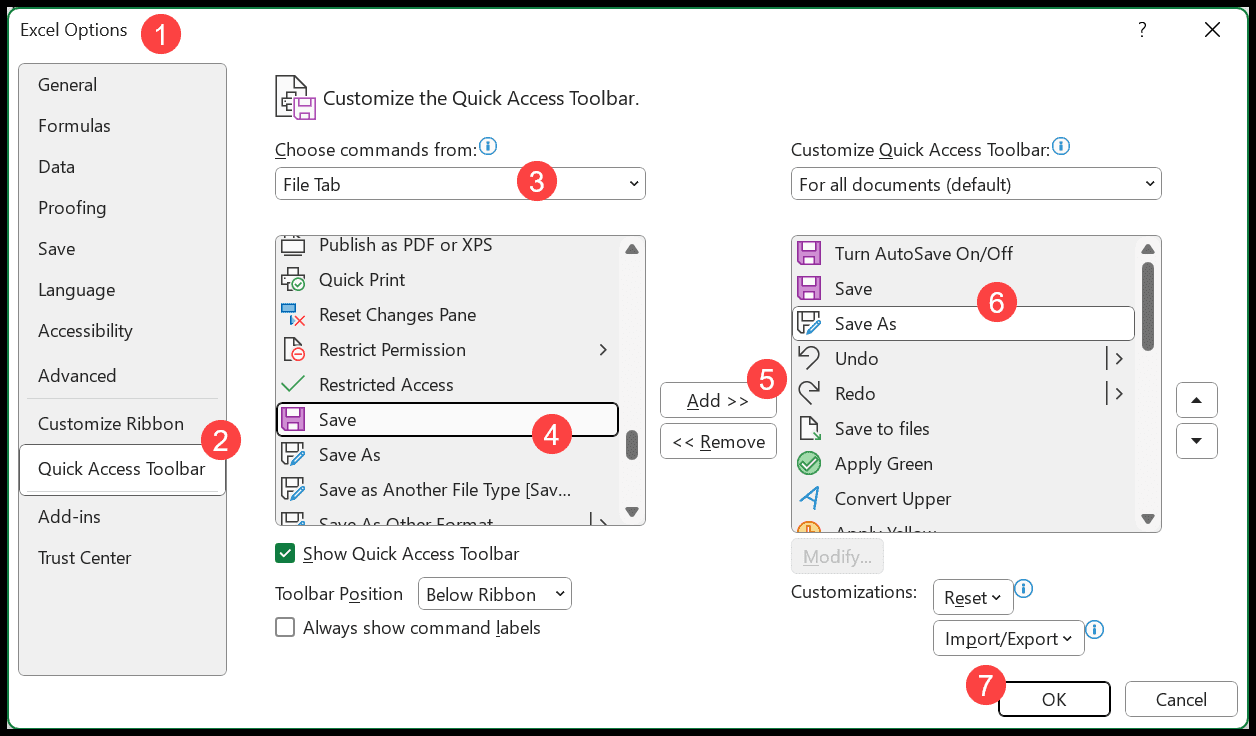
Task: Enable Always show command labels
Action: click(x=285, y=628)
